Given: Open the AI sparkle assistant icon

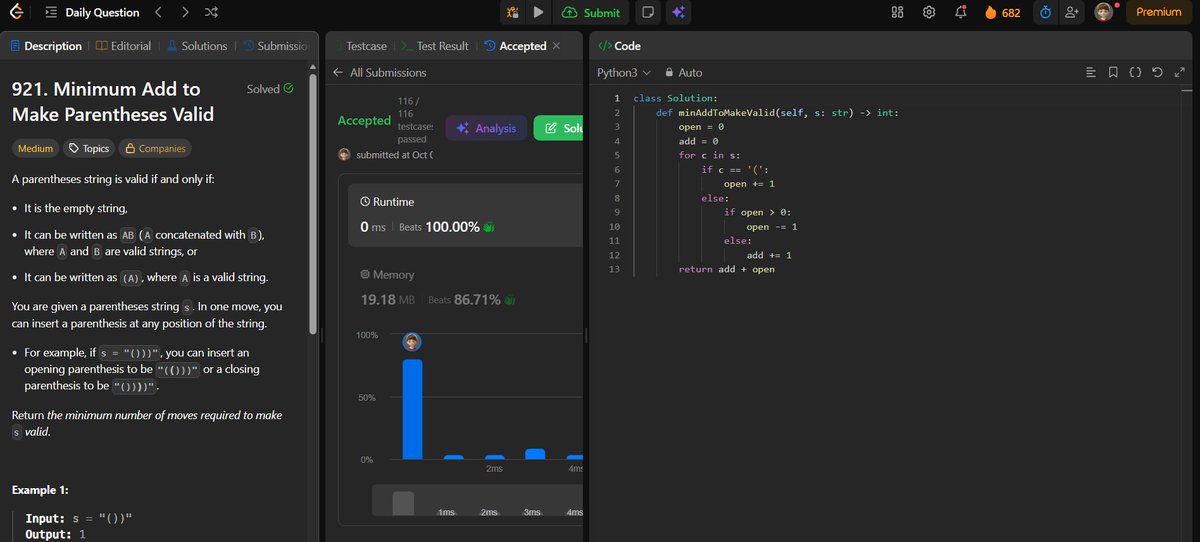Looking at the screenshot, I should click(x=678, y=13).
